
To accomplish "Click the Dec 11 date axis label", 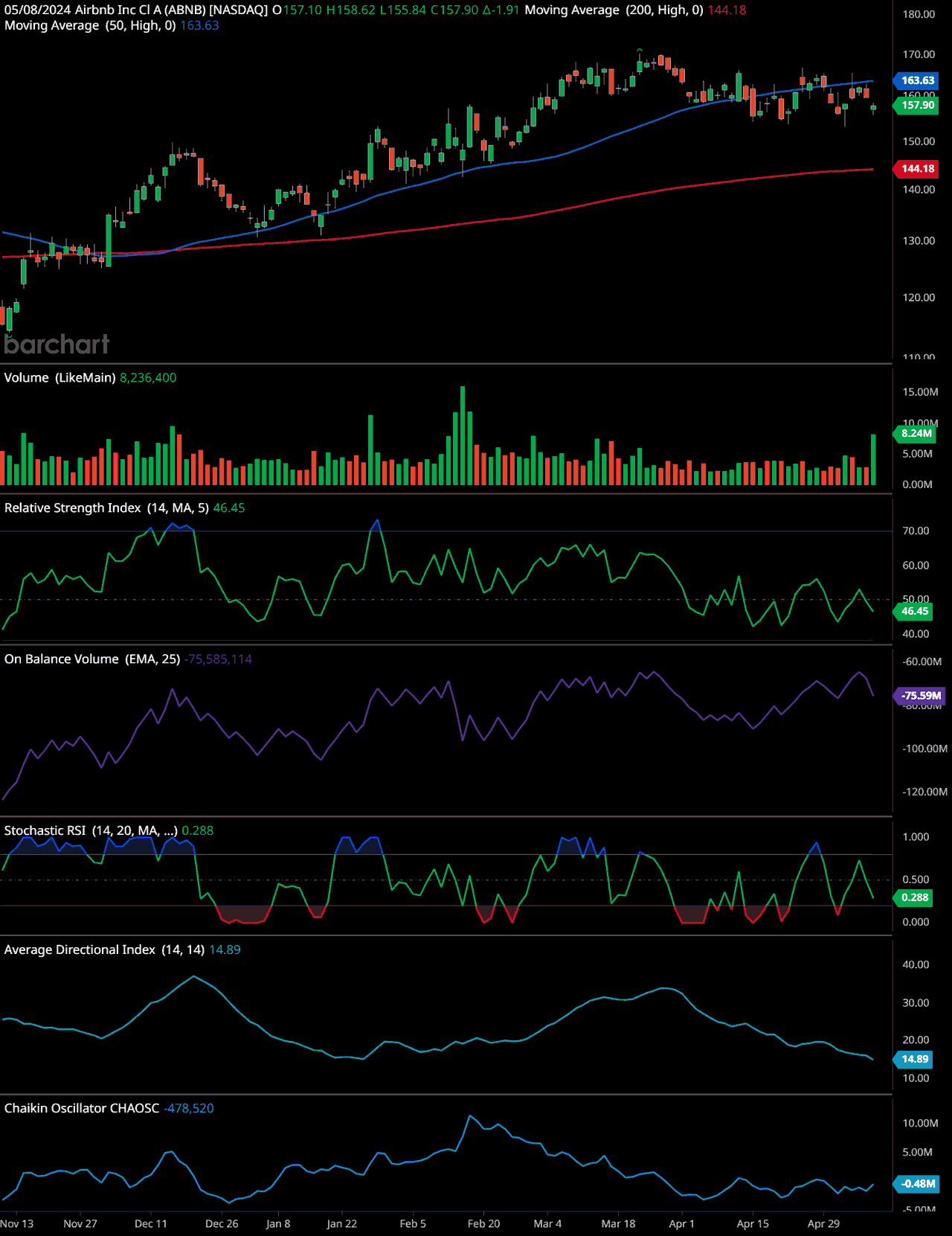I will pos(151,1223).
